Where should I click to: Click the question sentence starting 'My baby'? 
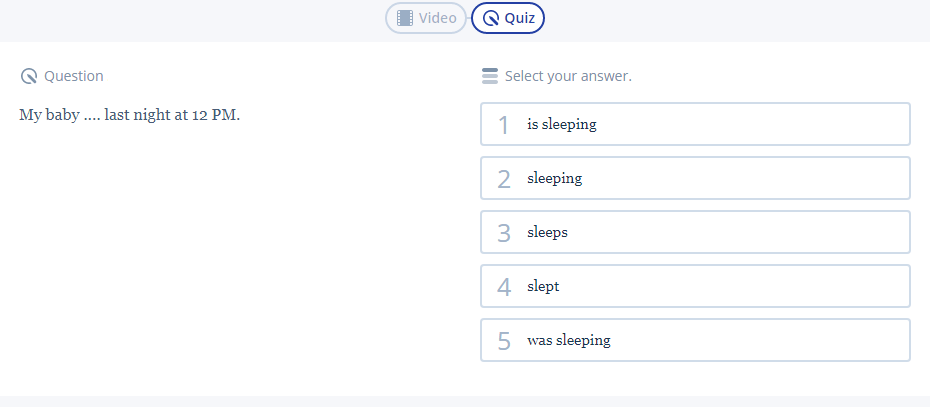[x=129, y=114]
